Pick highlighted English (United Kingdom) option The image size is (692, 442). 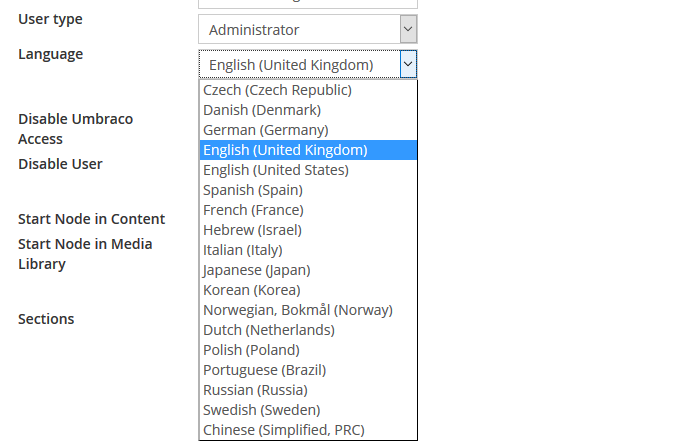tap(285, 150)
